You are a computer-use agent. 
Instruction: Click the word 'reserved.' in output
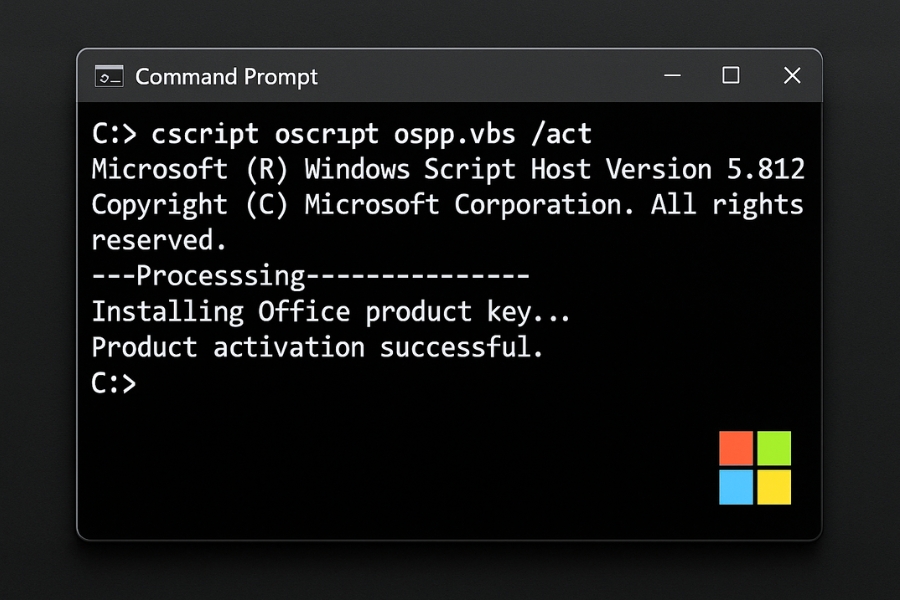coord(159,241)
